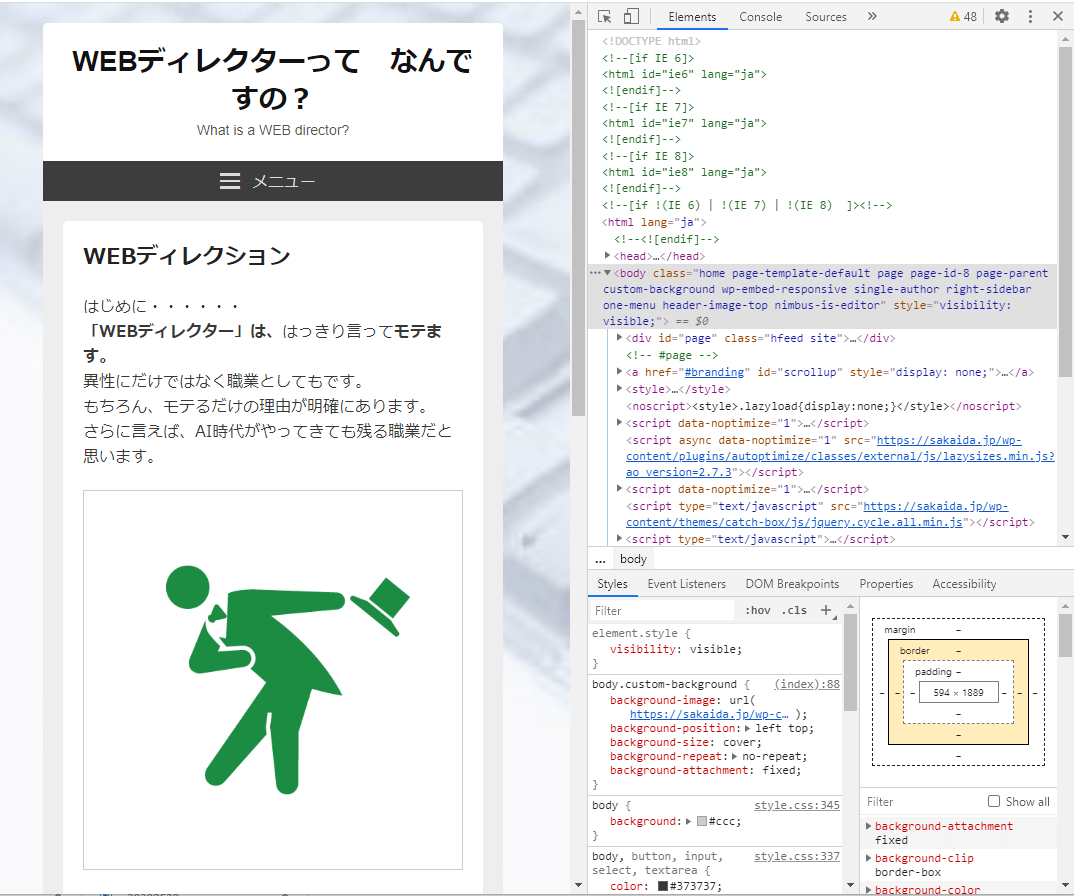
Task: Close the DevTools panel
Action: point(1058,16)
